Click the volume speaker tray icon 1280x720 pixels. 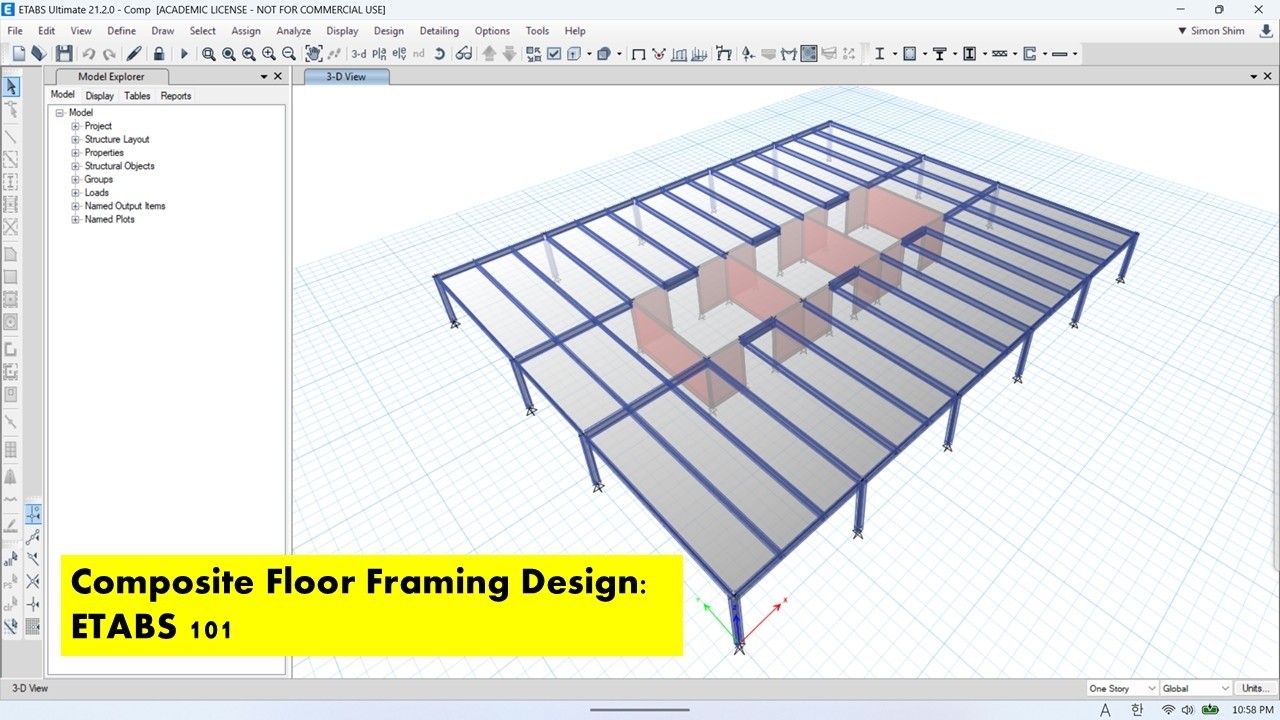[1186, 710]
